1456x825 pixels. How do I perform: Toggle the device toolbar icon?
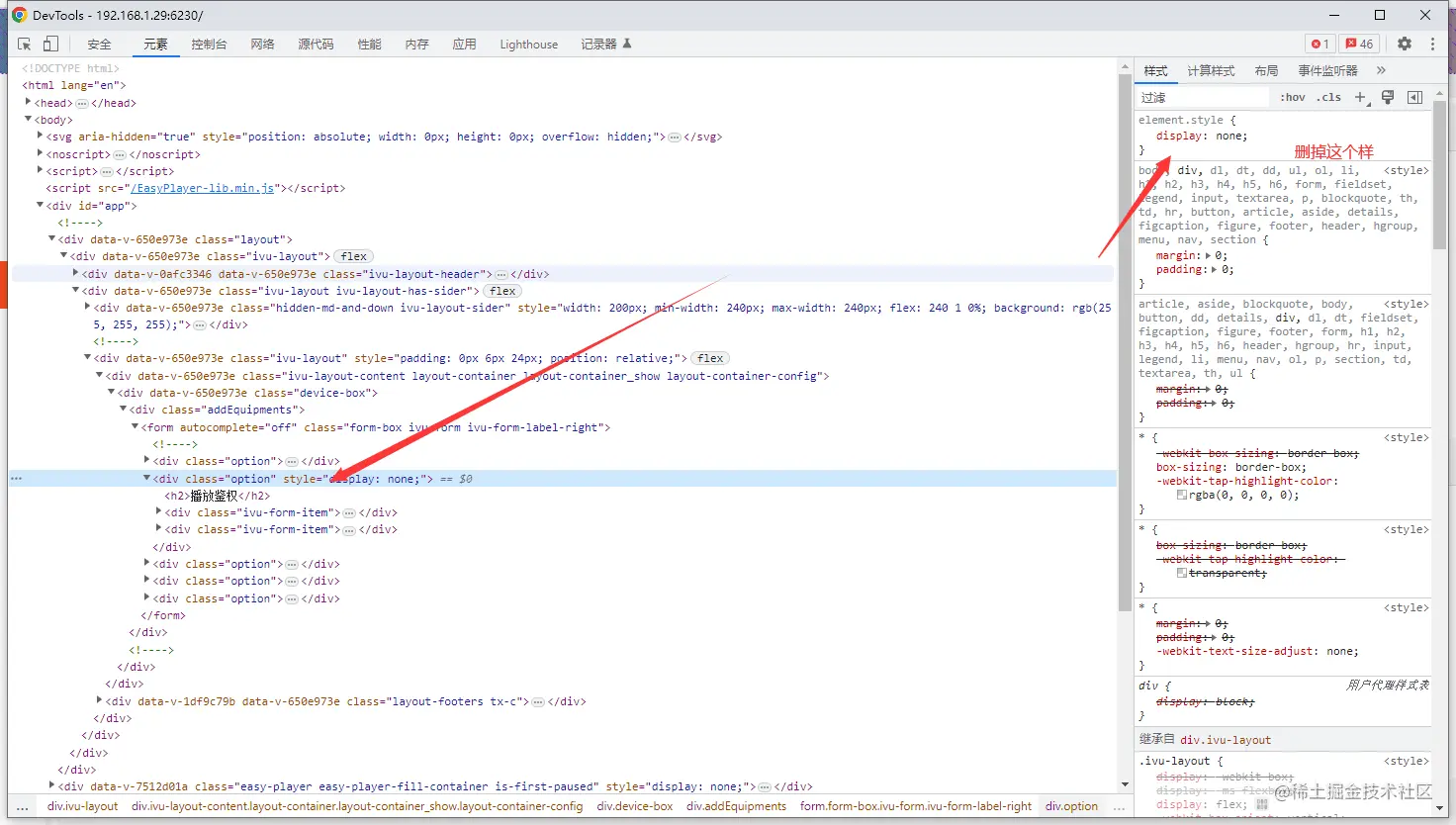tap(50, 44)
